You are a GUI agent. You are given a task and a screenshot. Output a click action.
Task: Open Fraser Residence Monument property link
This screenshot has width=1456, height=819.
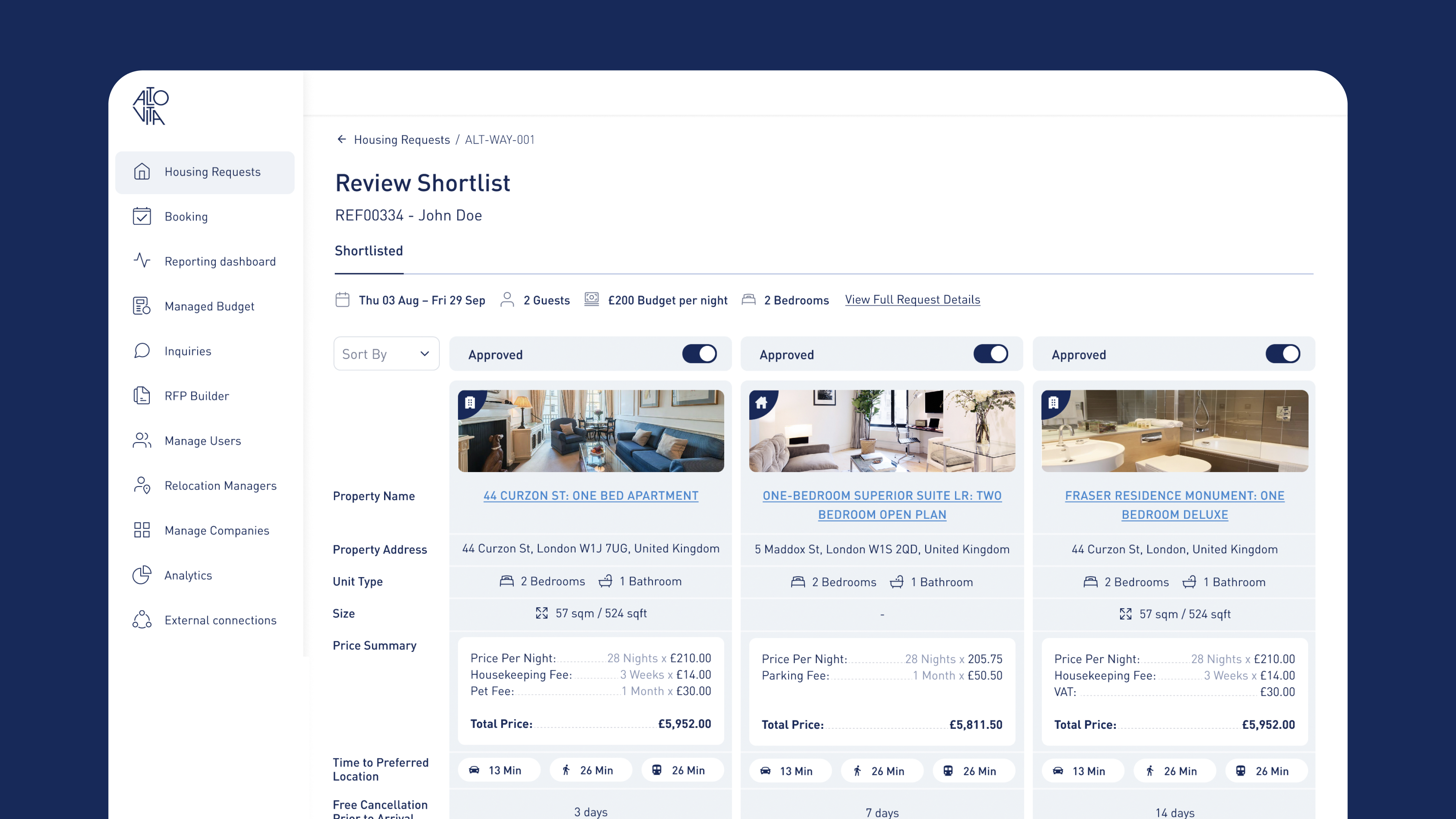pos(1175,505)
